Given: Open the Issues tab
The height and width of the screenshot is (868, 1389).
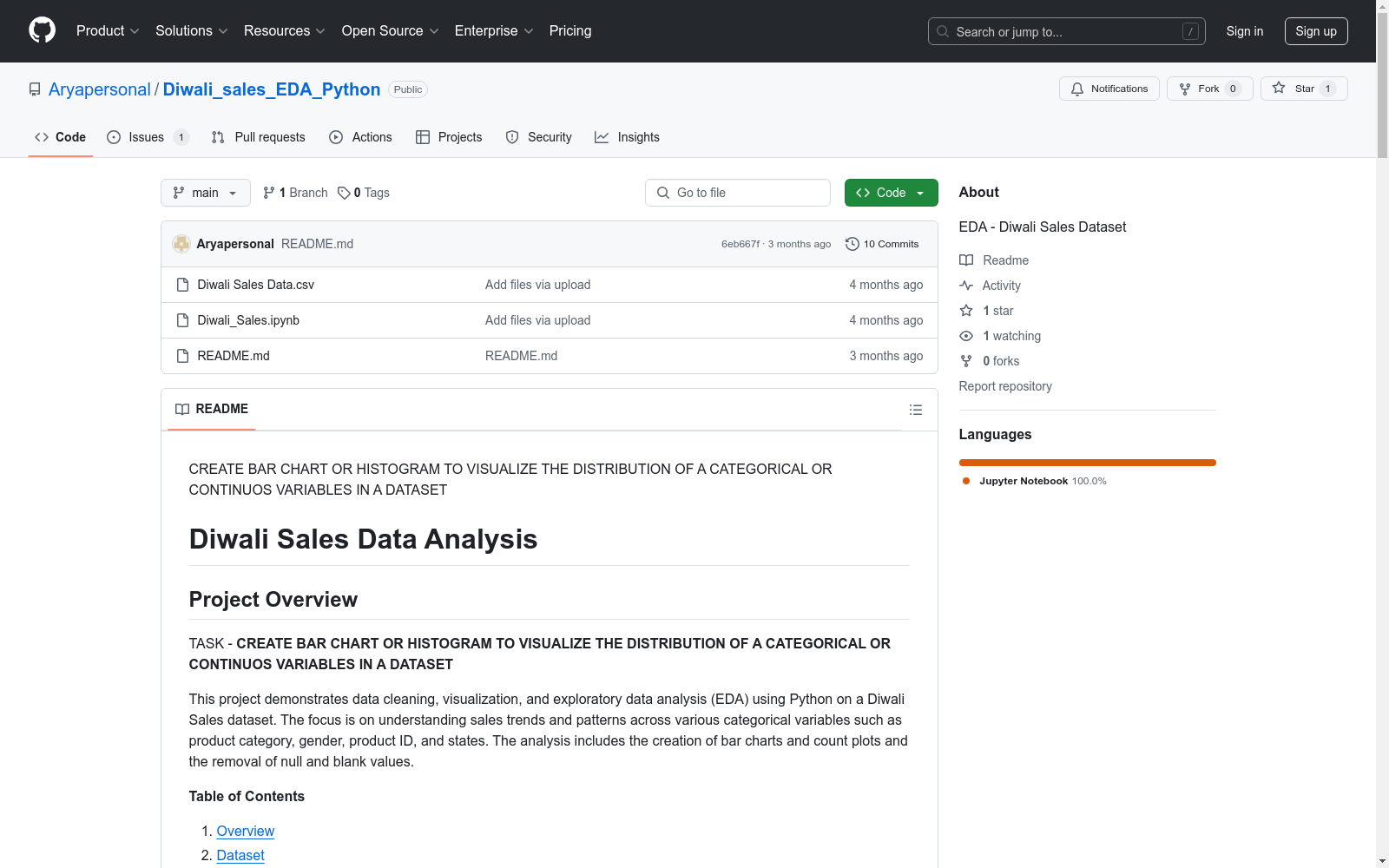Looking at the screenshot, I should pyautogui.click(x=148, y=137).
